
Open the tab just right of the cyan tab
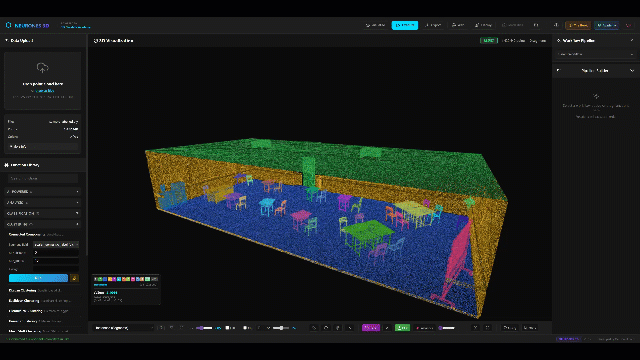(x=433, y=25)
